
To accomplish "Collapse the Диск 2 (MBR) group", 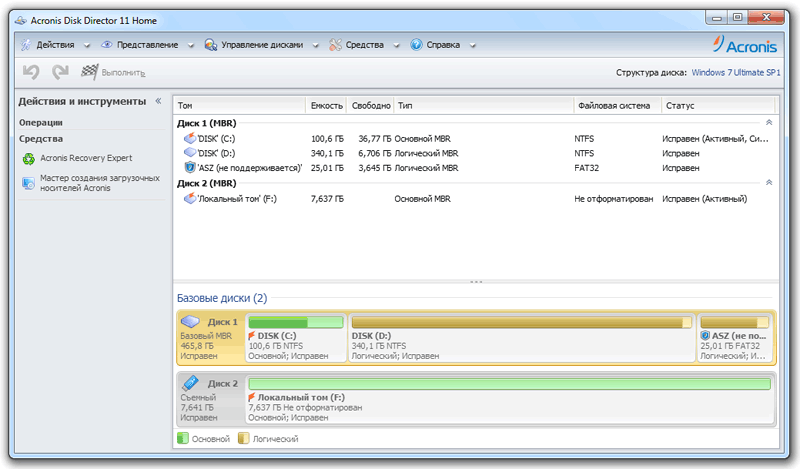I will [769, 183].
